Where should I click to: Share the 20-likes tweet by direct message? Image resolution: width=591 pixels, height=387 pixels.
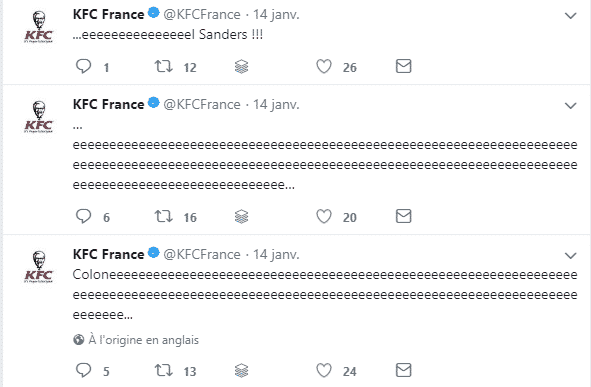(x=403, y=216)
